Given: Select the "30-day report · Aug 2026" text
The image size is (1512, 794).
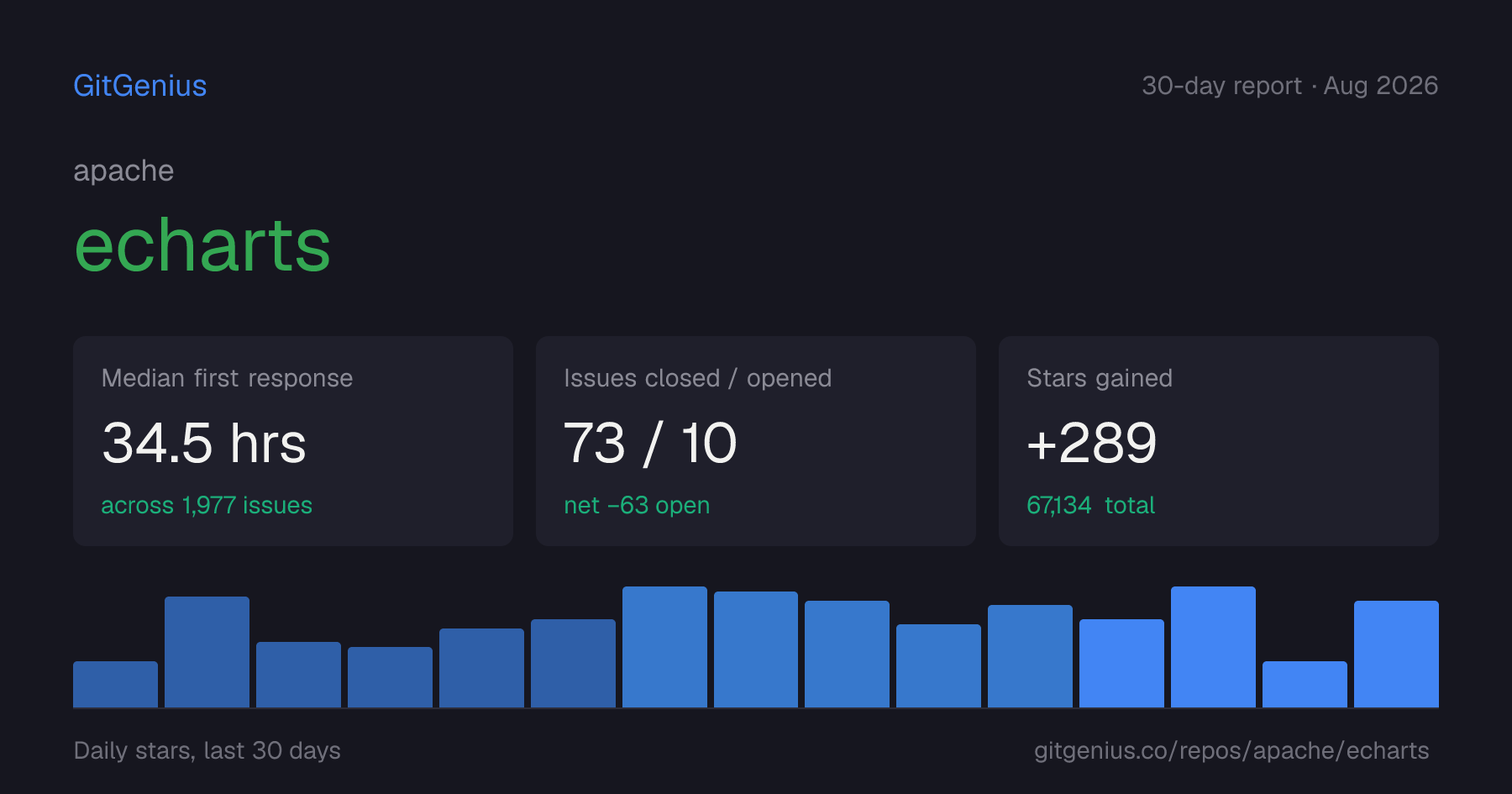Looking at the screenshot, I should click(1289, 86).
